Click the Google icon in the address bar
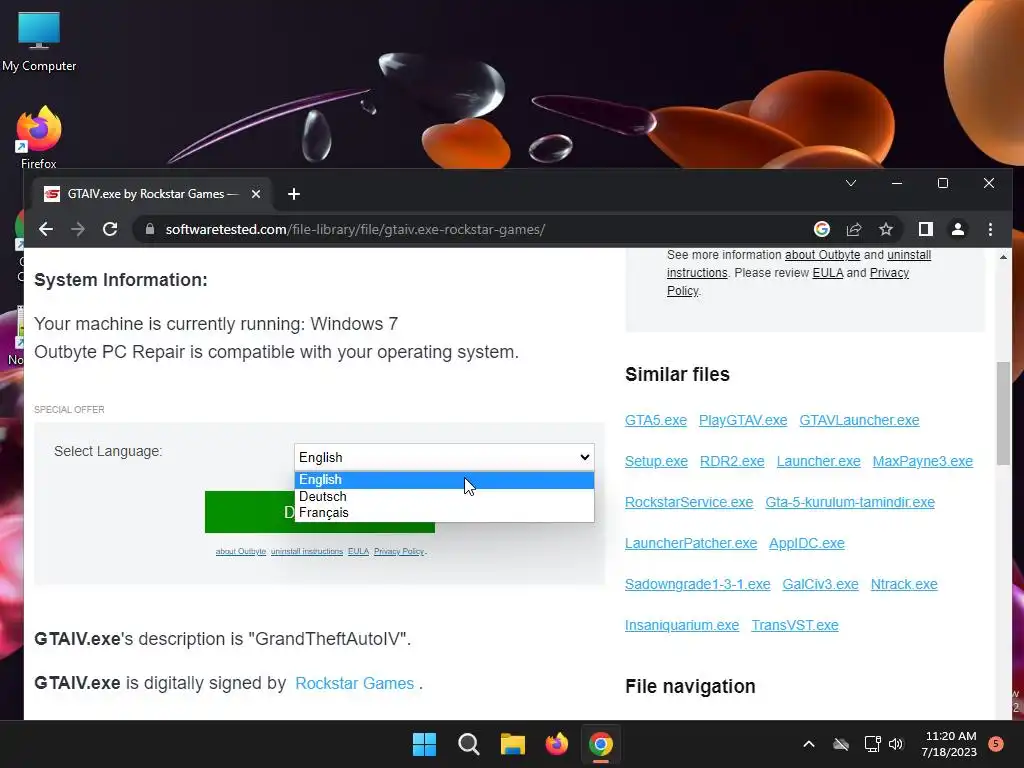Image resolution: width=1024 pixels, height=768 pixels. (822, 229)
